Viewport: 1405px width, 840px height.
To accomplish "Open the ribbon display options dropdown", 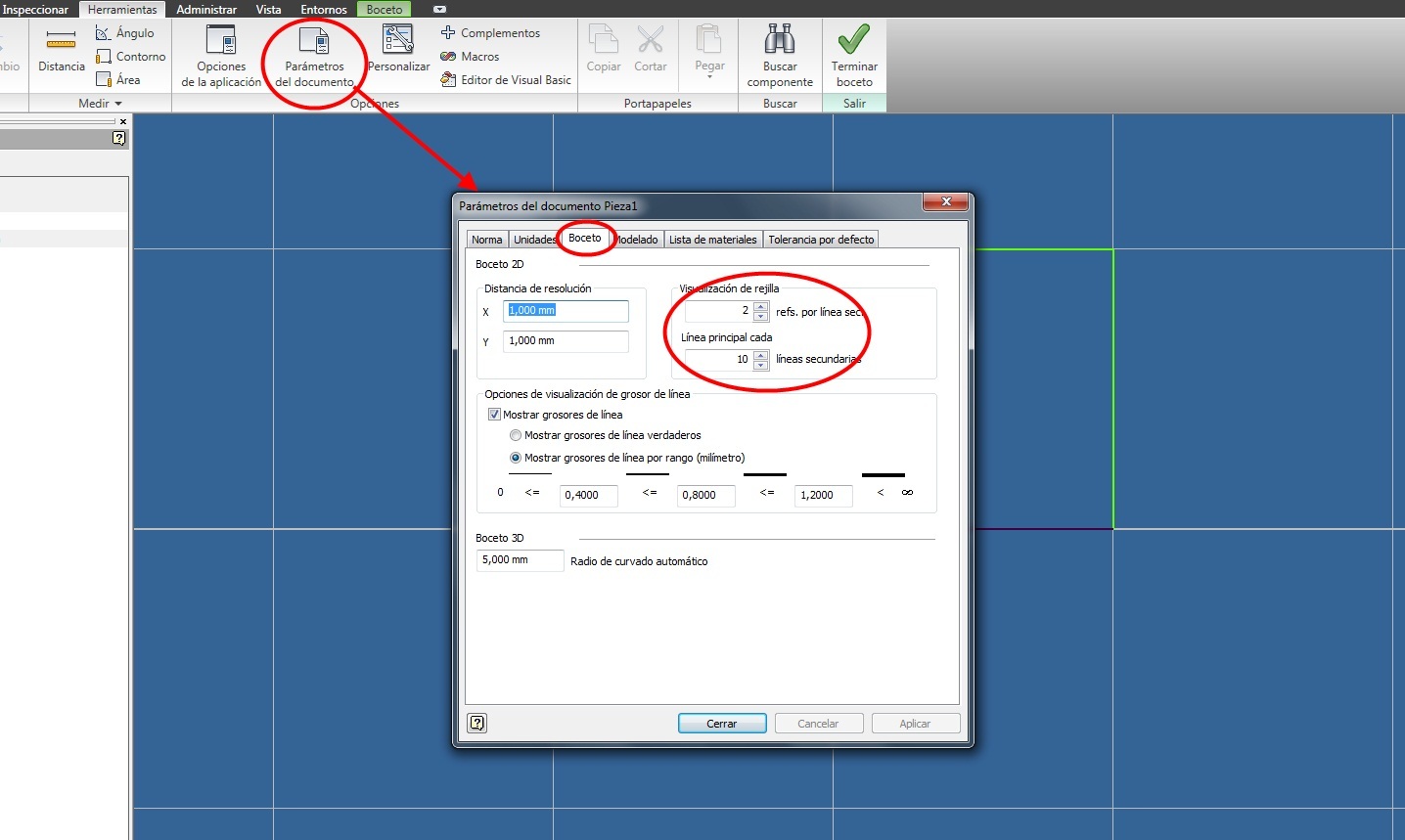I will tap(439, 10).
